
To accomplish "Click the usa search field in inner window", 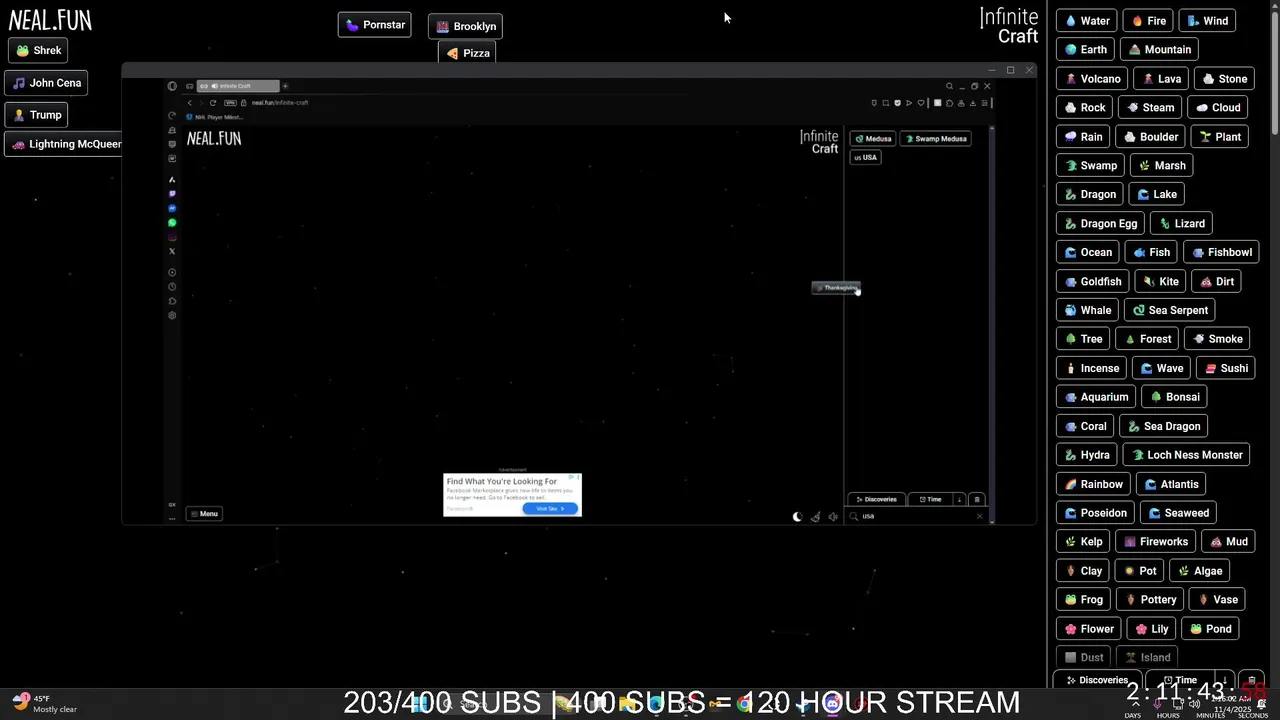I will point(915,516).
